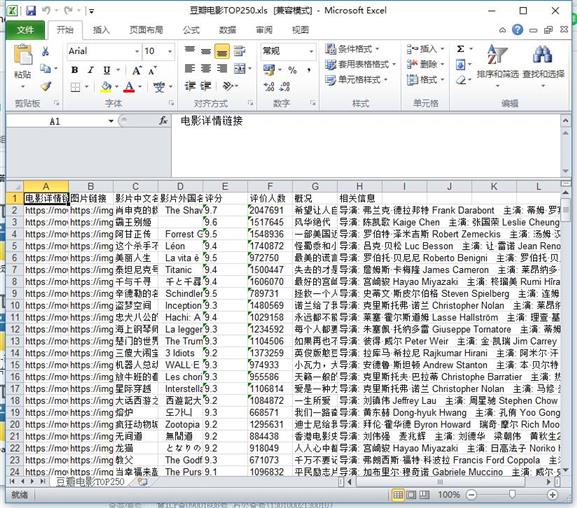Click the Decrease Decimal icon
The width and height of the screenshot is (577, 508).
coord(285,87)
